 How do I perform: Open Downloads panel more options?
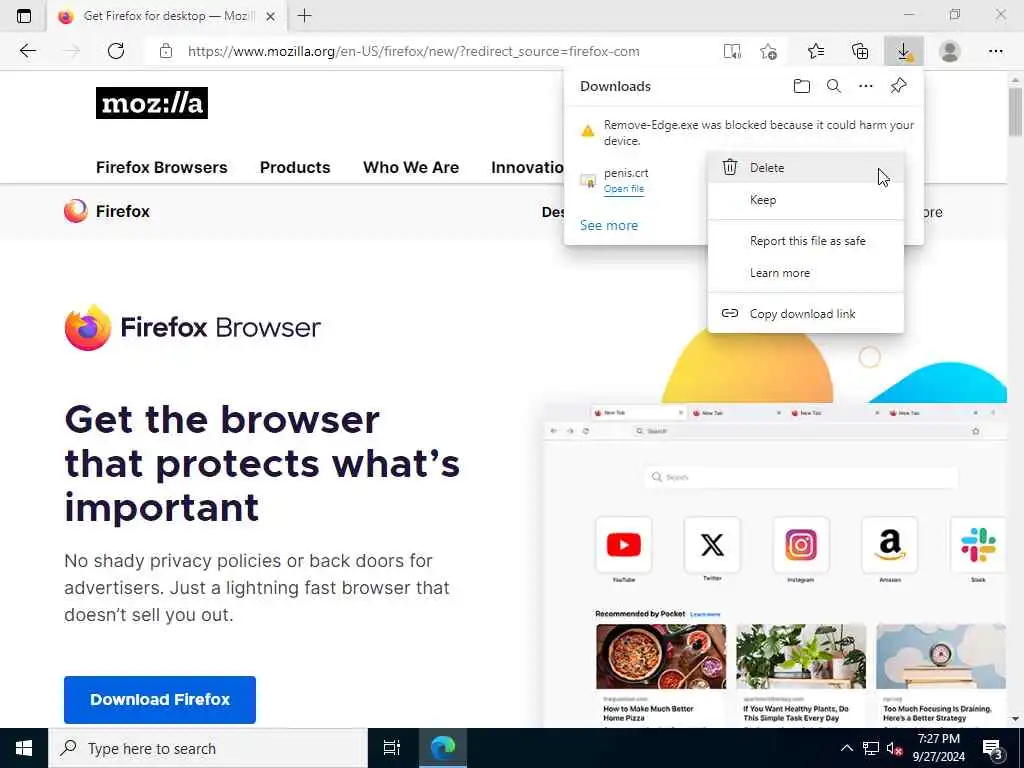click(x=866, y=86)
